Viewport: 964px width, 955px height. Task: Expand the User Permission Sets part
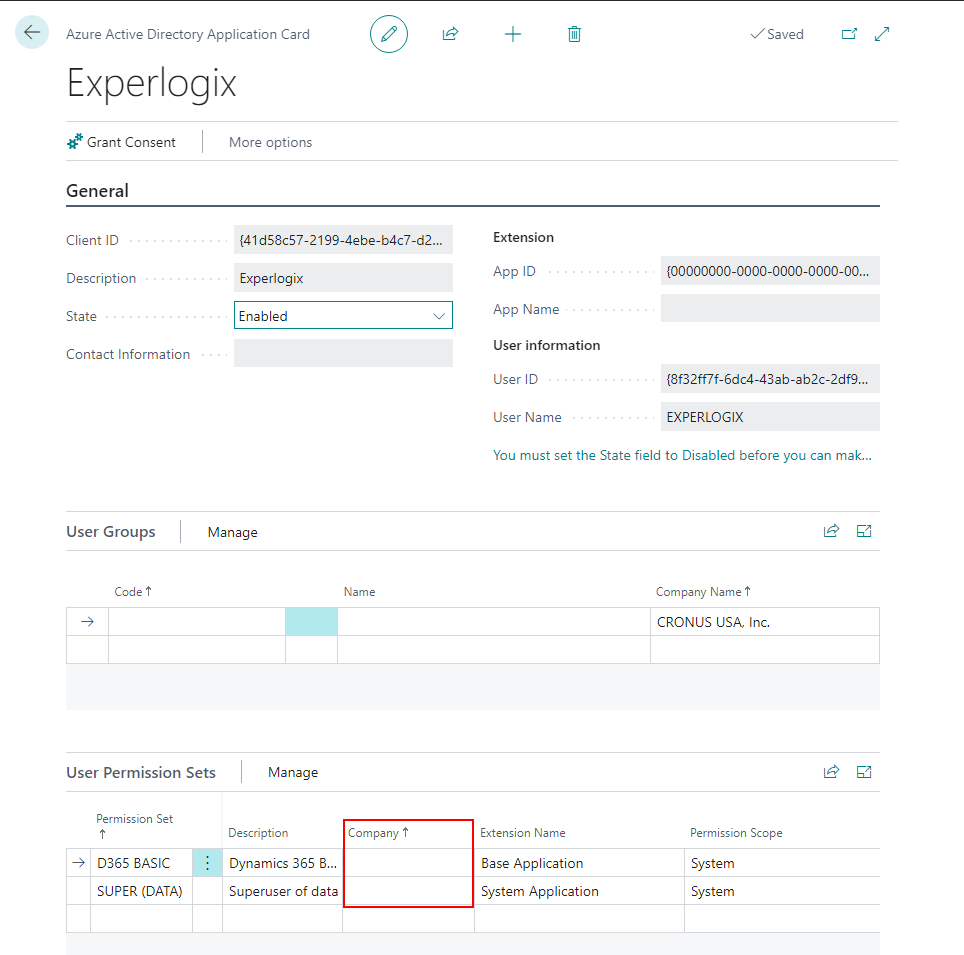pos(864,772)
